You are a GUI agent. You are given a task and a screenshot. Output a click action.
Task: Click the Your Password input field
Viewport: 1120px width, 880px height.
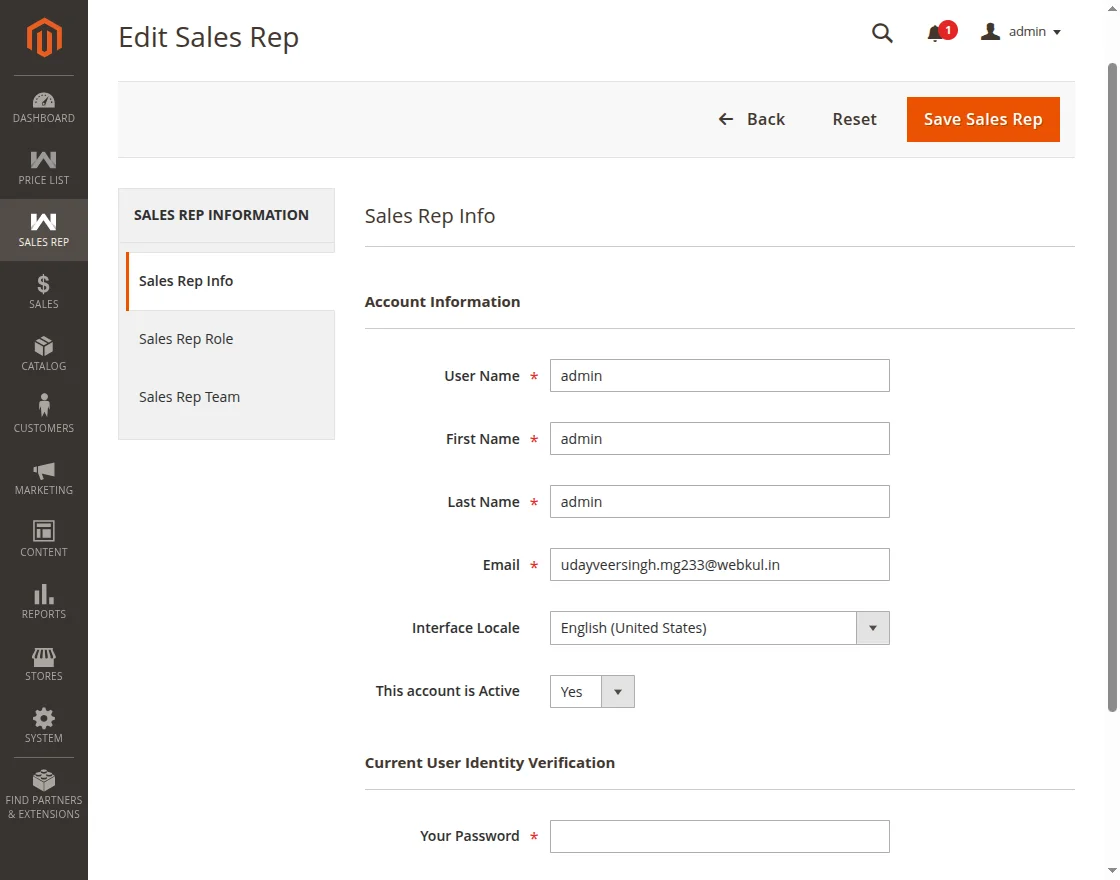[x=719, y=836]
